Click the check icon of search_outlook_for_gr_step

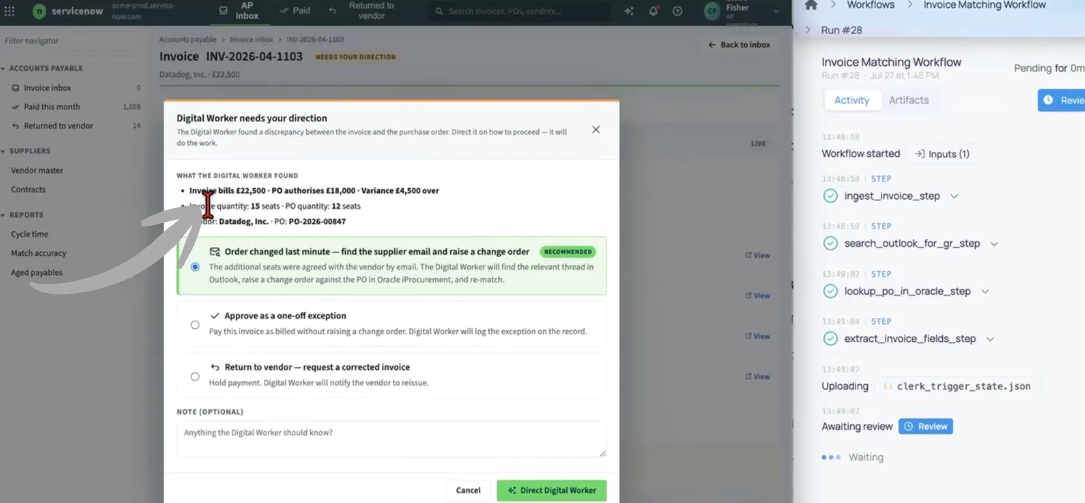(x=830, y=244)
